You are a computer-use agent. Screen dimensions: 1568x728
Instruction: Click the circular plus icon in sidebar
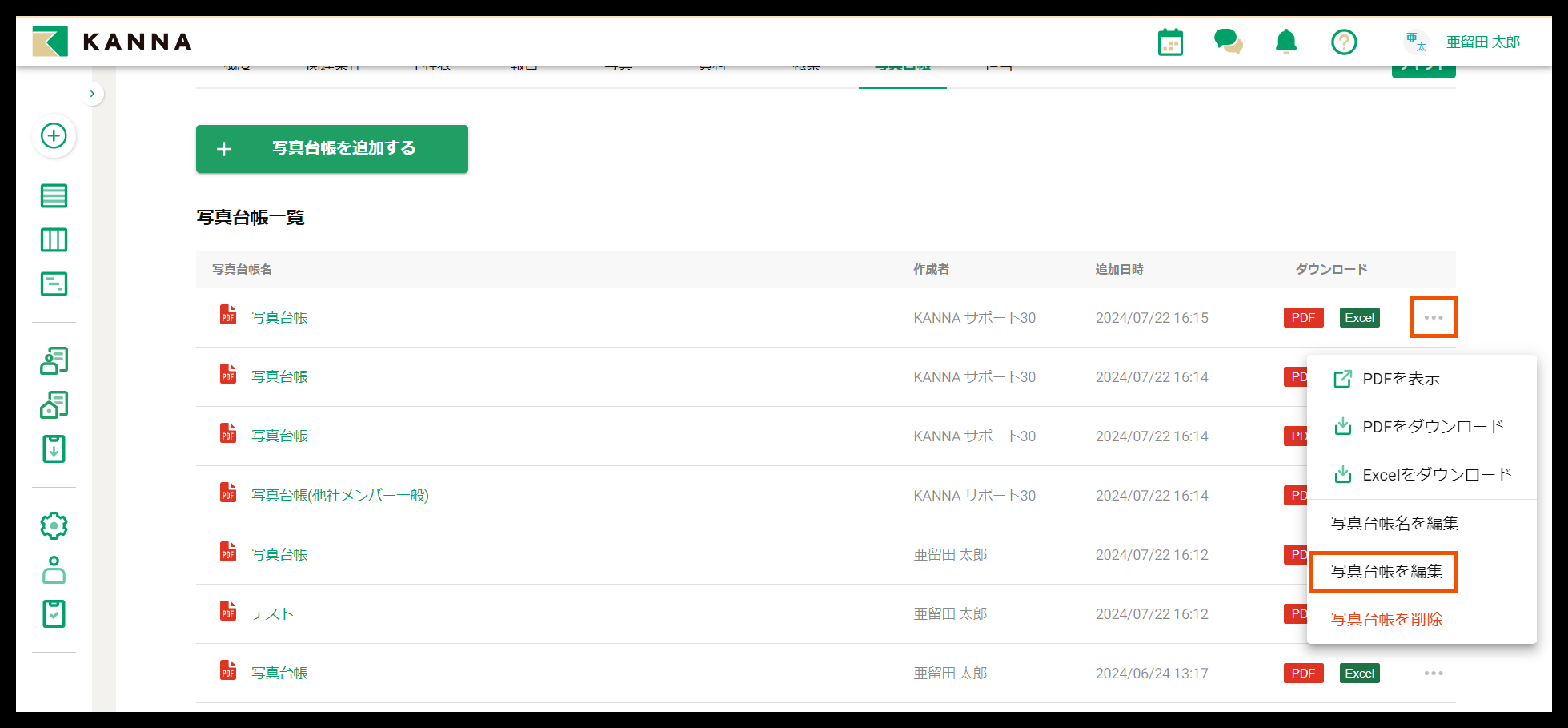click(x=54, y=135)
